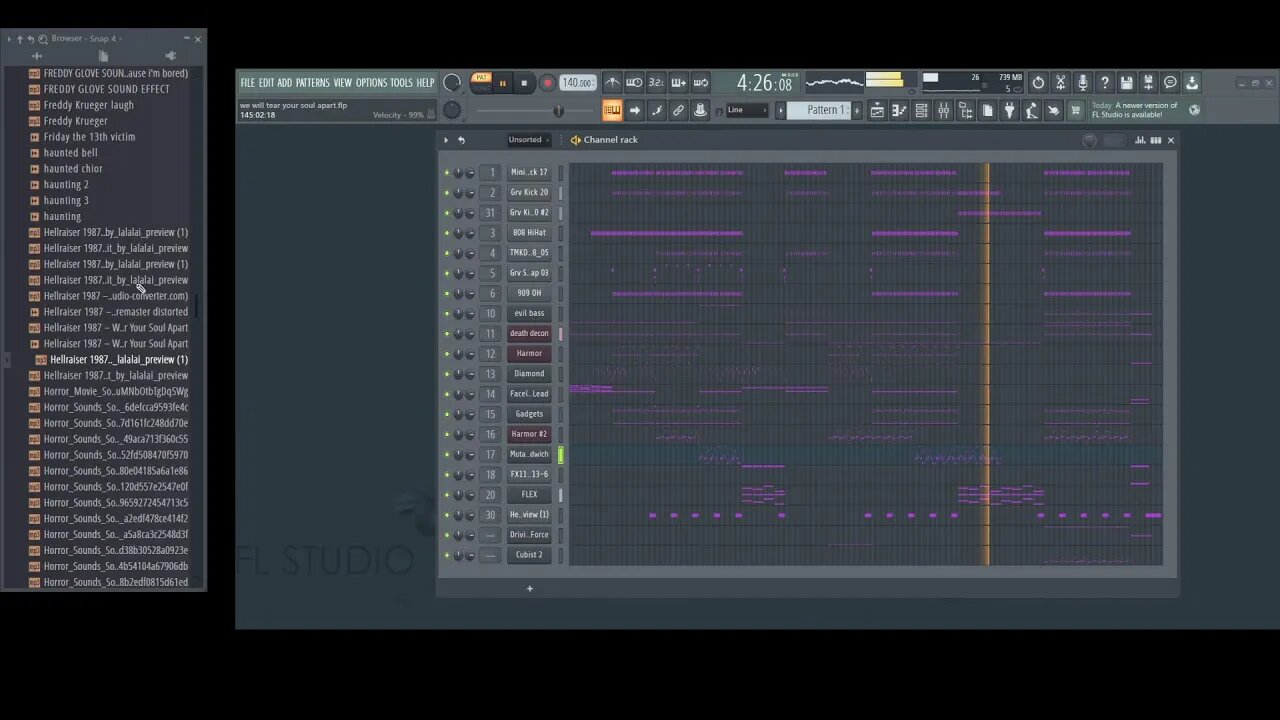Viewport: 1280px width, 720px height.
Task: Click the red record button
Action: tap(546, 83)
